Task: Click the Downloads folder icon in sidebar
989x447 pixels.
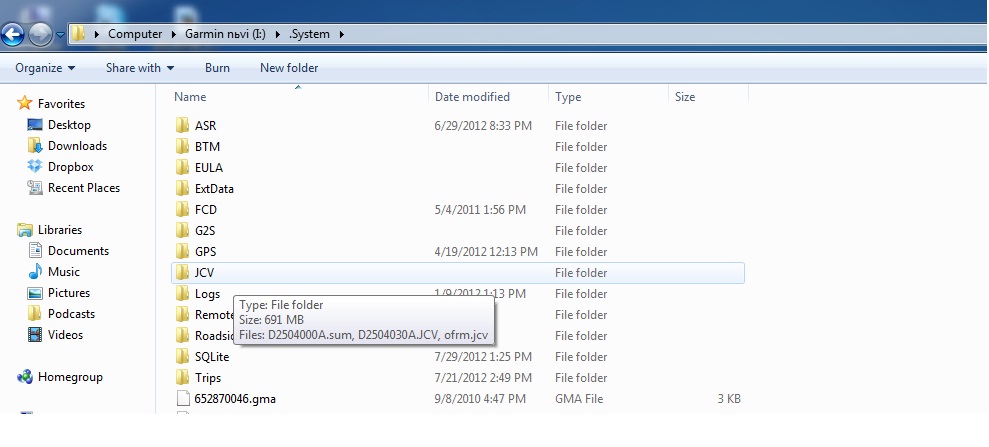Action: (x=35, y=146)
